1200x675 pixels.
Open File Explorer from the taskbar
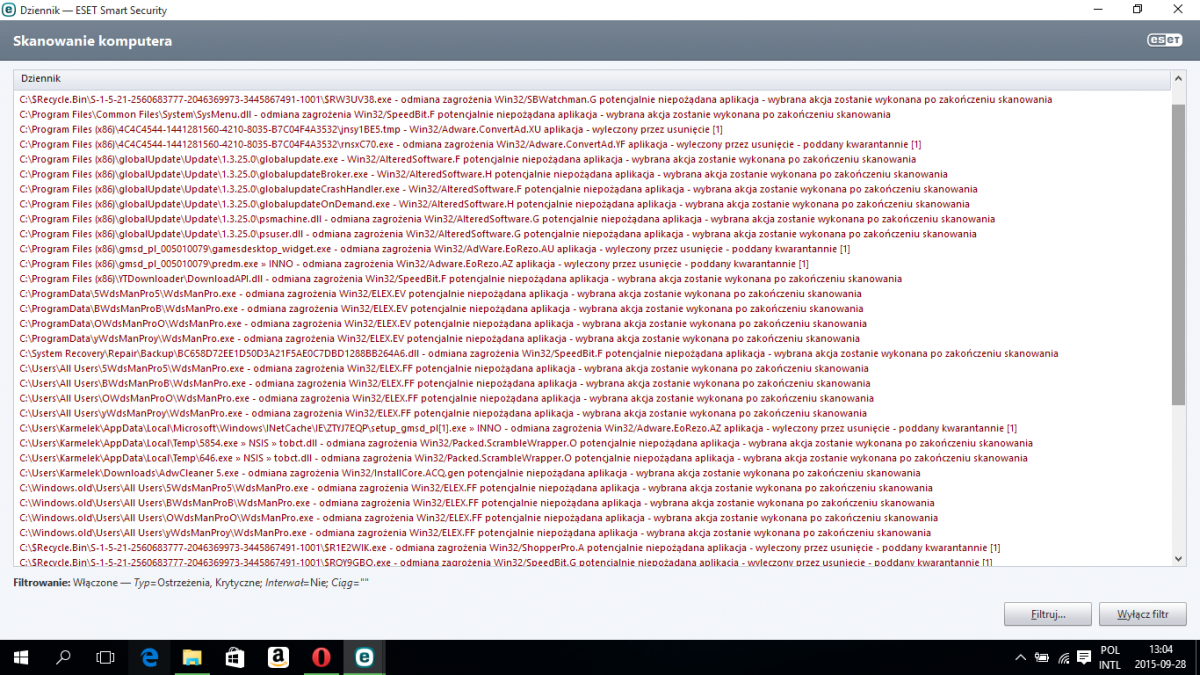pos(192,657)
